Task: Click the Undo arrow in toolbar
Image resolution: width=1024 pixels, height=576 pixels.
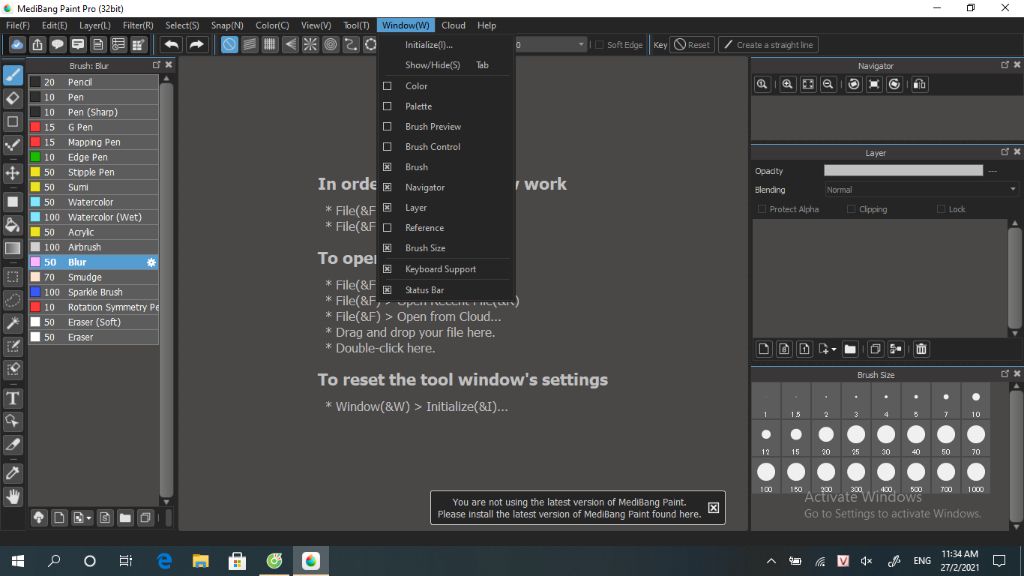Action: coord(171,44)
